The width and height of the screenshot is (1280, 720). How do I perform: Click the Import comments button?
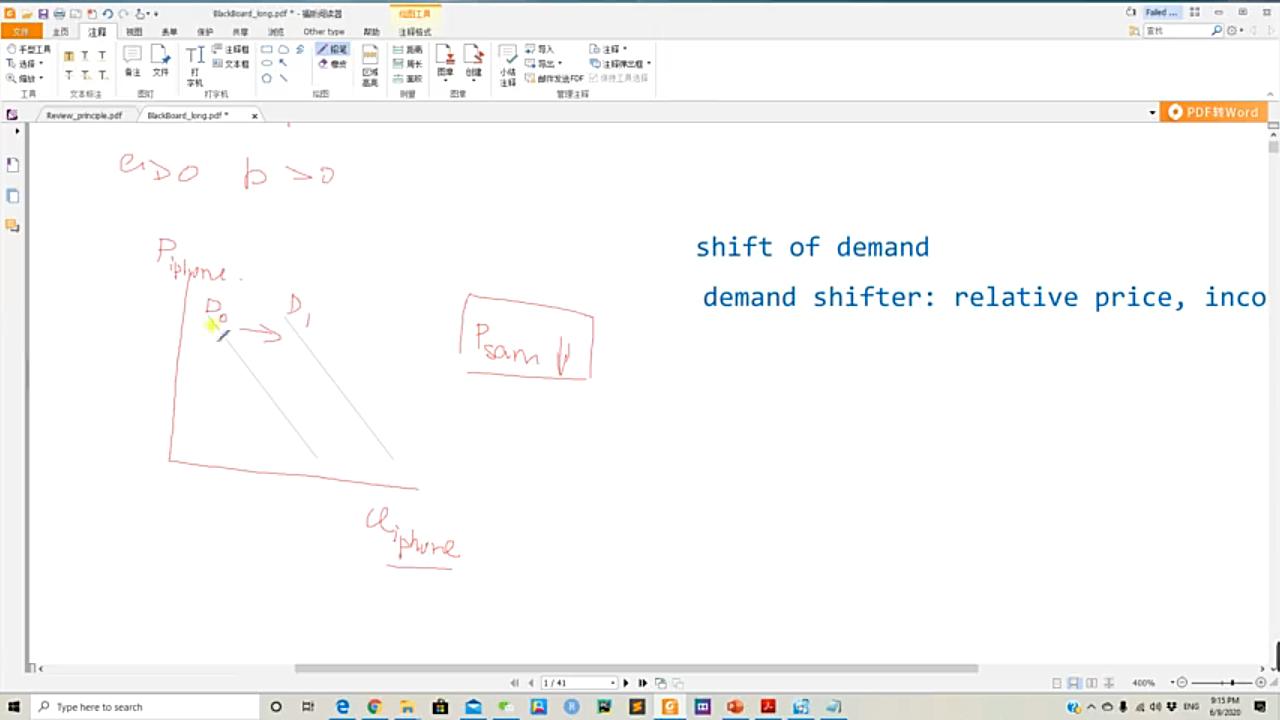pos(540,49)
